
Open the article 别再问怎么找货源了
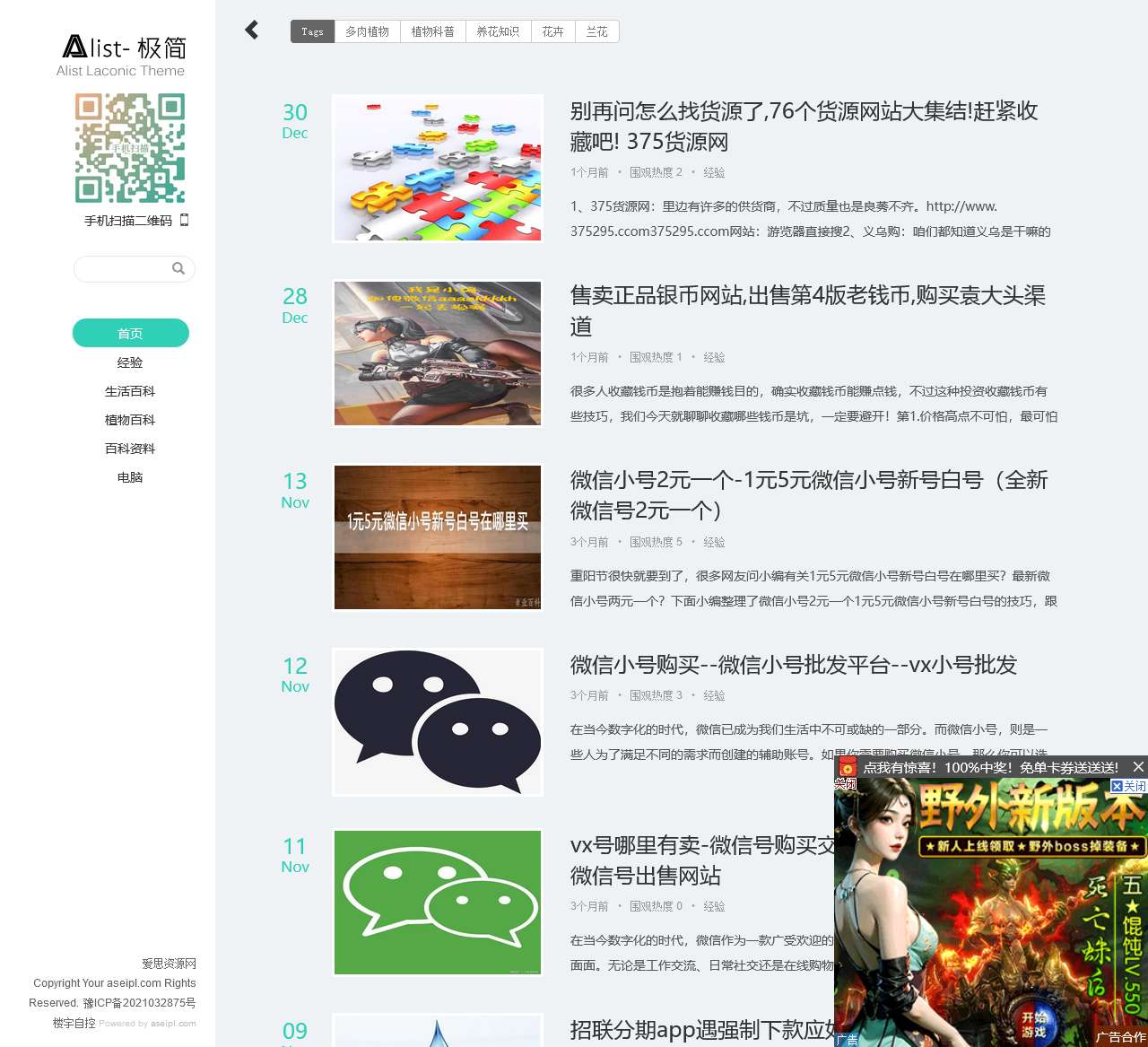pyautogui.click(x=804, y=127)
